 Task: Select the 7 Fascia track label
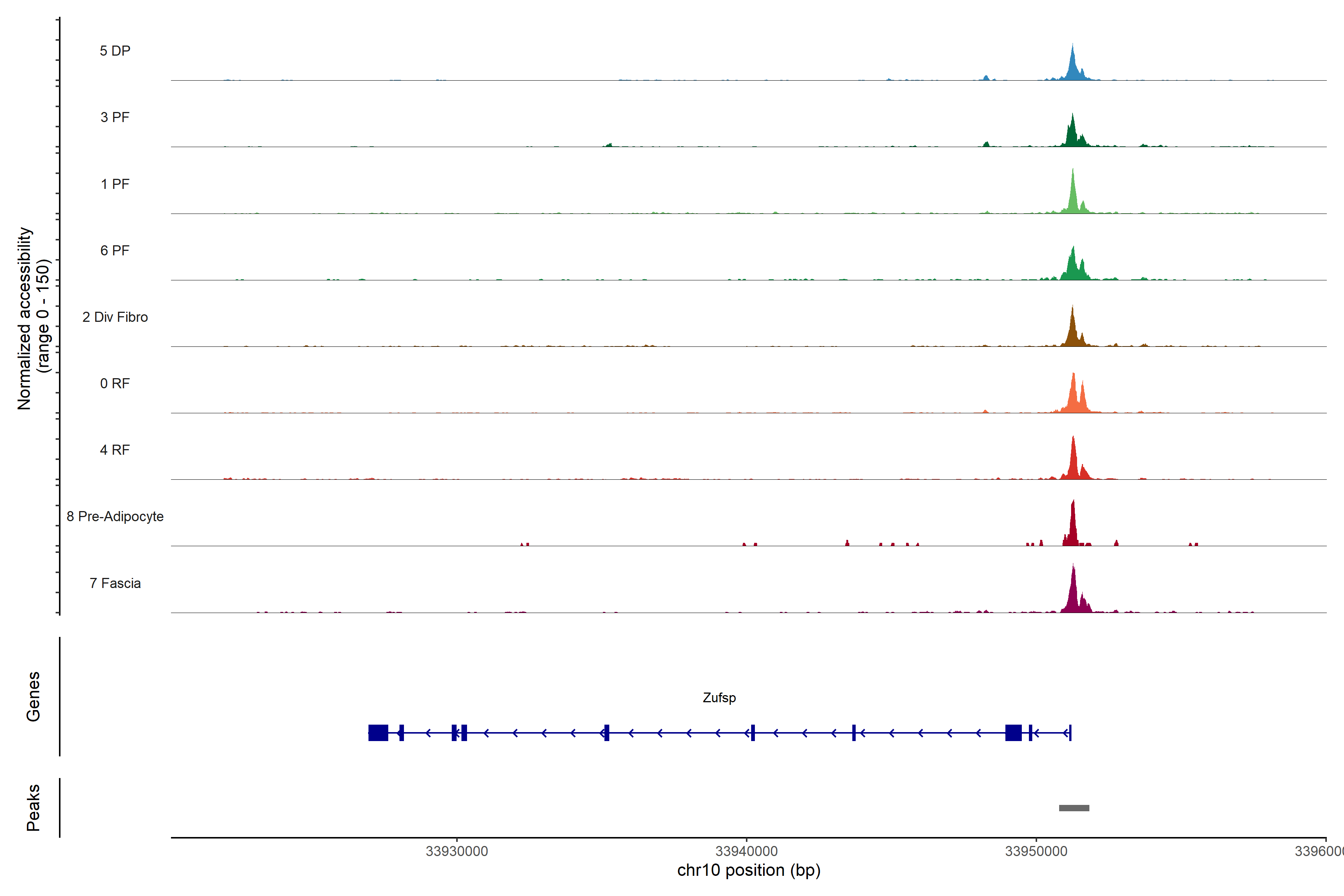tap(115, 583)
